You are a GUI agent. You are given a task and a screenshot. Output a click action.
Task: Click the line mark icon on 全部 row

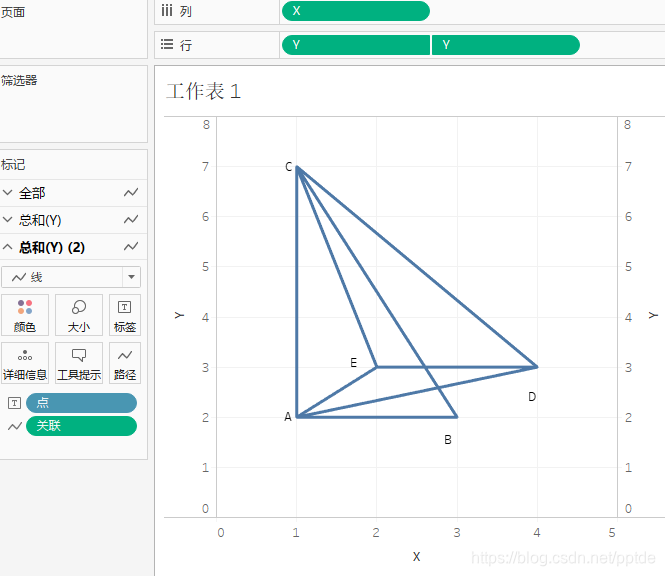[131, 193]
